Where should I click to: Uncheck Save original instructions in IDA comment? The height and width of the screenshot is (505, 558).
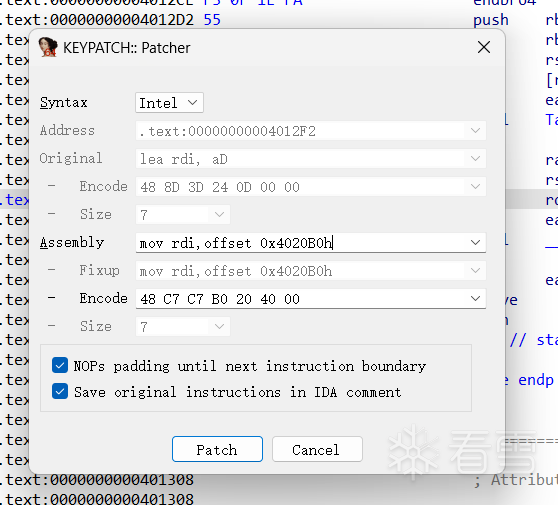[x=60, y=391]
